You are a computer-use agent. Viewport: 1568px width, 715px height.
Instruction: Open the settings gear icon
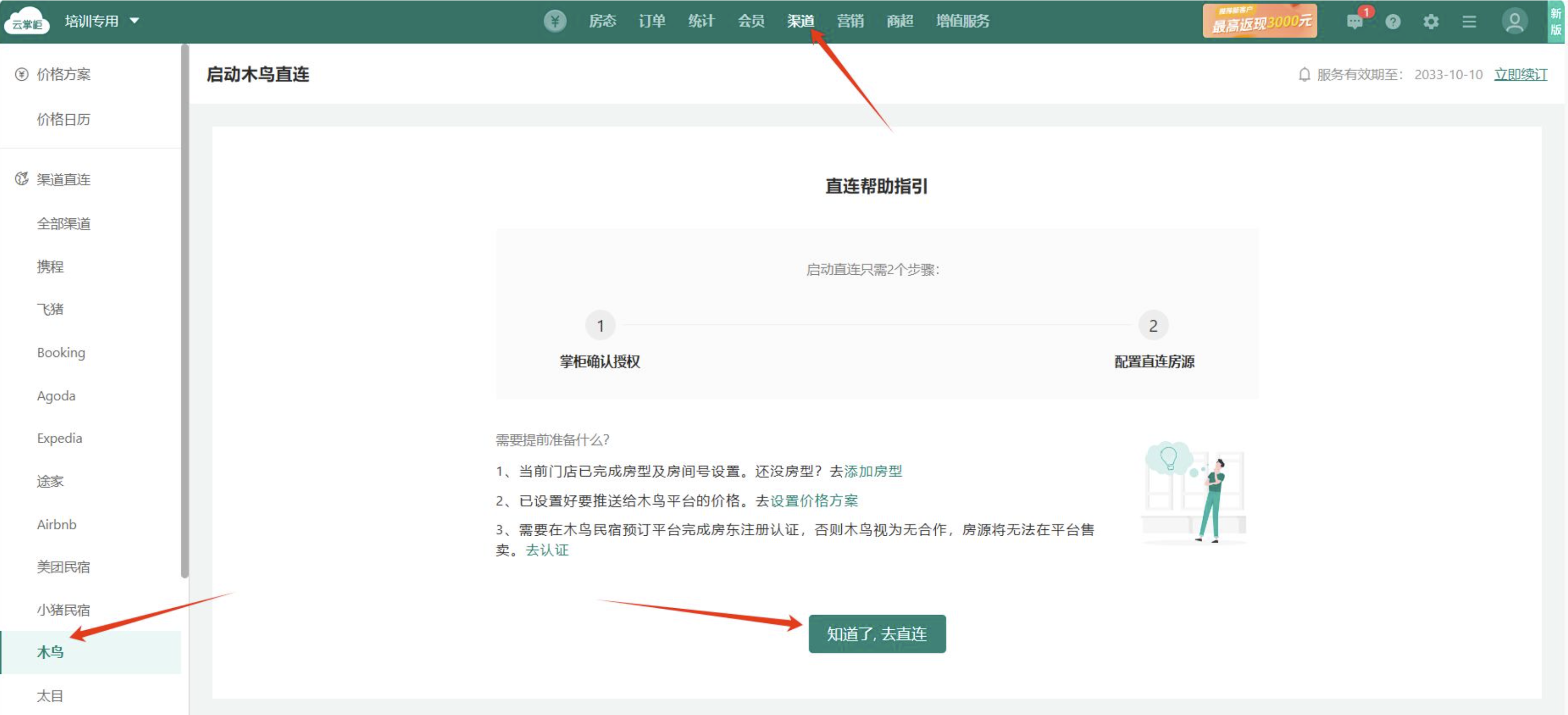click(x=1431, y=22)
